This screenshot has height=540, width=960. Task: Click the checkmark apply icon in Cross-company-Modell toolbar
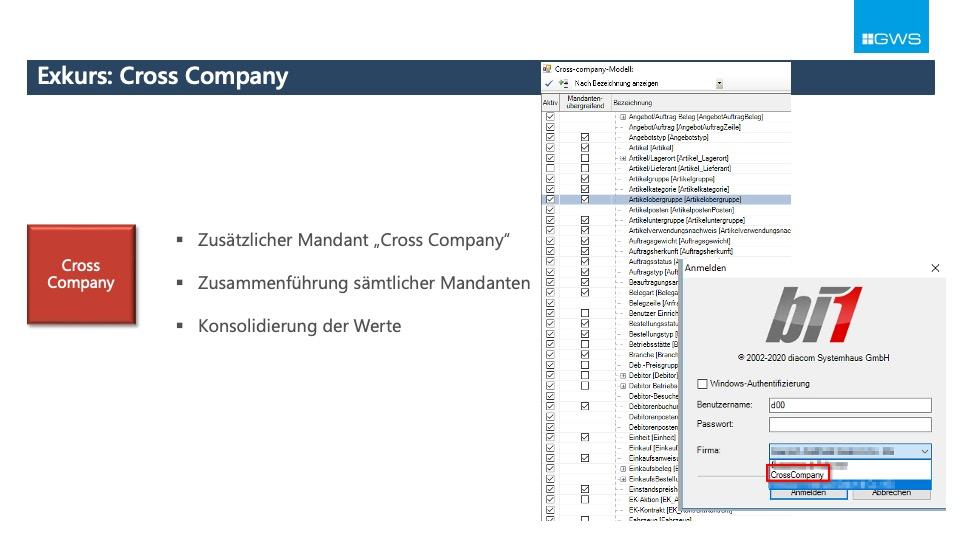point(549,83)
